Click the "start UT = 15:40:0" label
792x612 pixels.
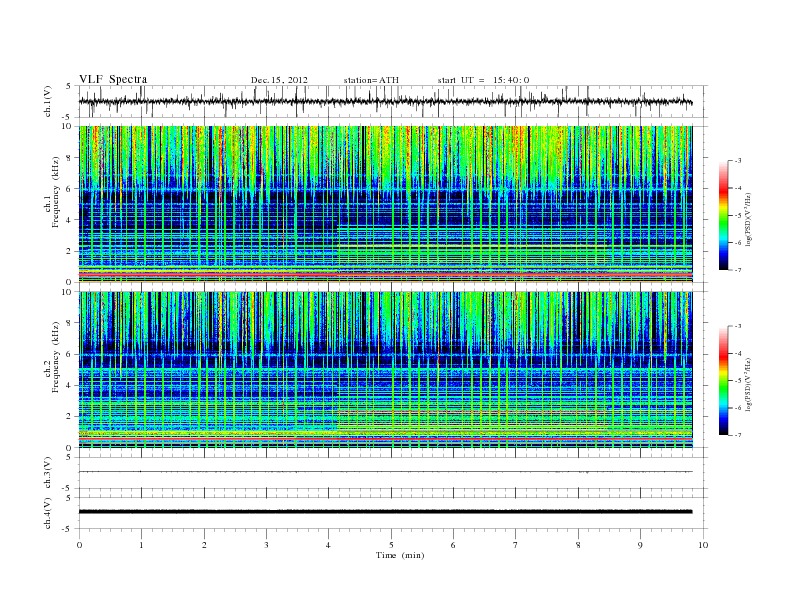point(483,80)
